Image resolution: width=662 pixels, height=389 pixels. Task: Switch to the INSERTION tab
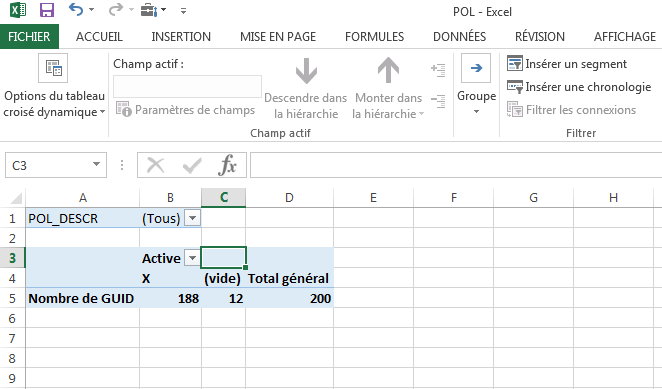pos(181,37)
